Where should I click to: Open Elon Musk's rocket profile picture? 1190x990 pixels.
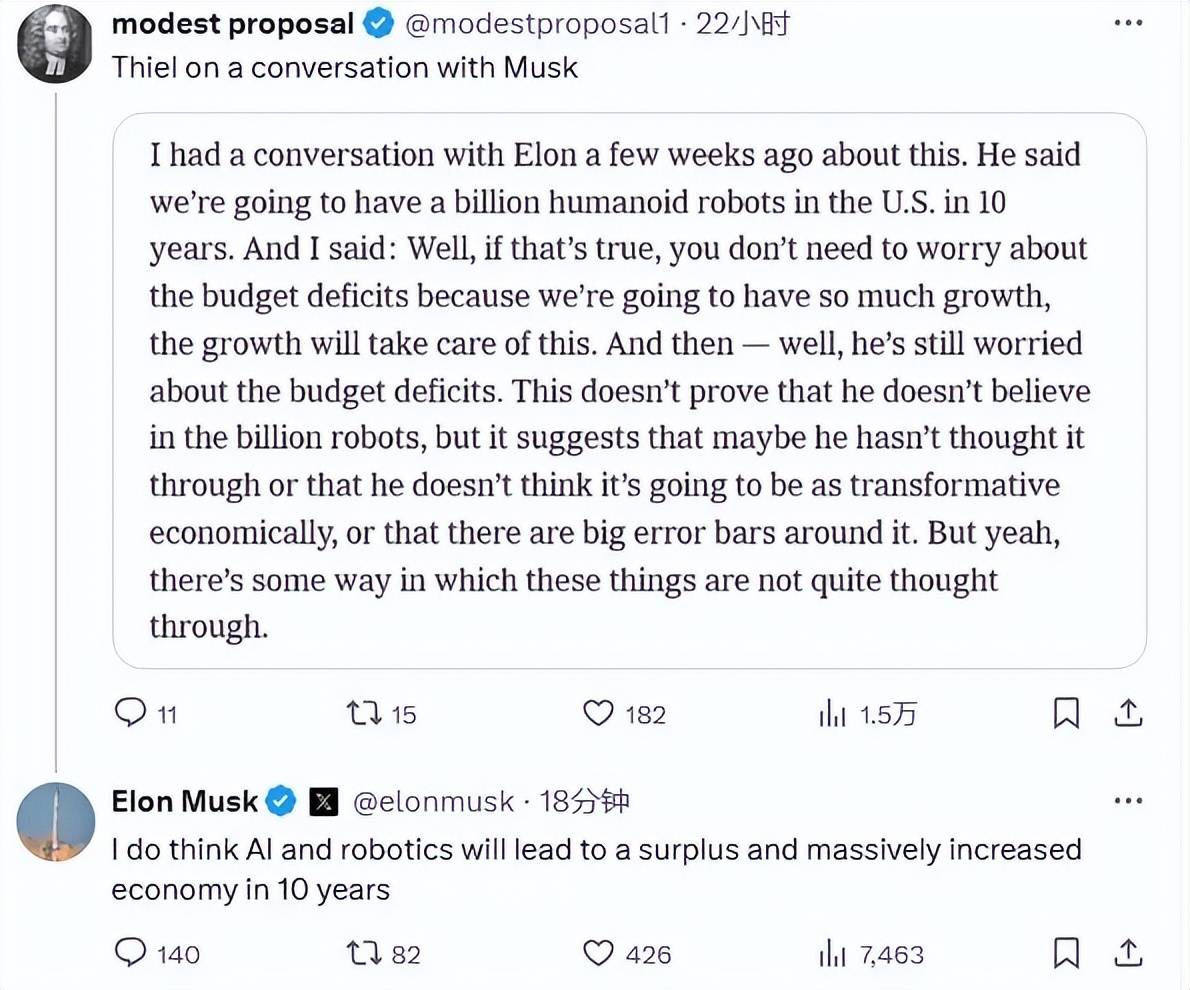point(55,821)
